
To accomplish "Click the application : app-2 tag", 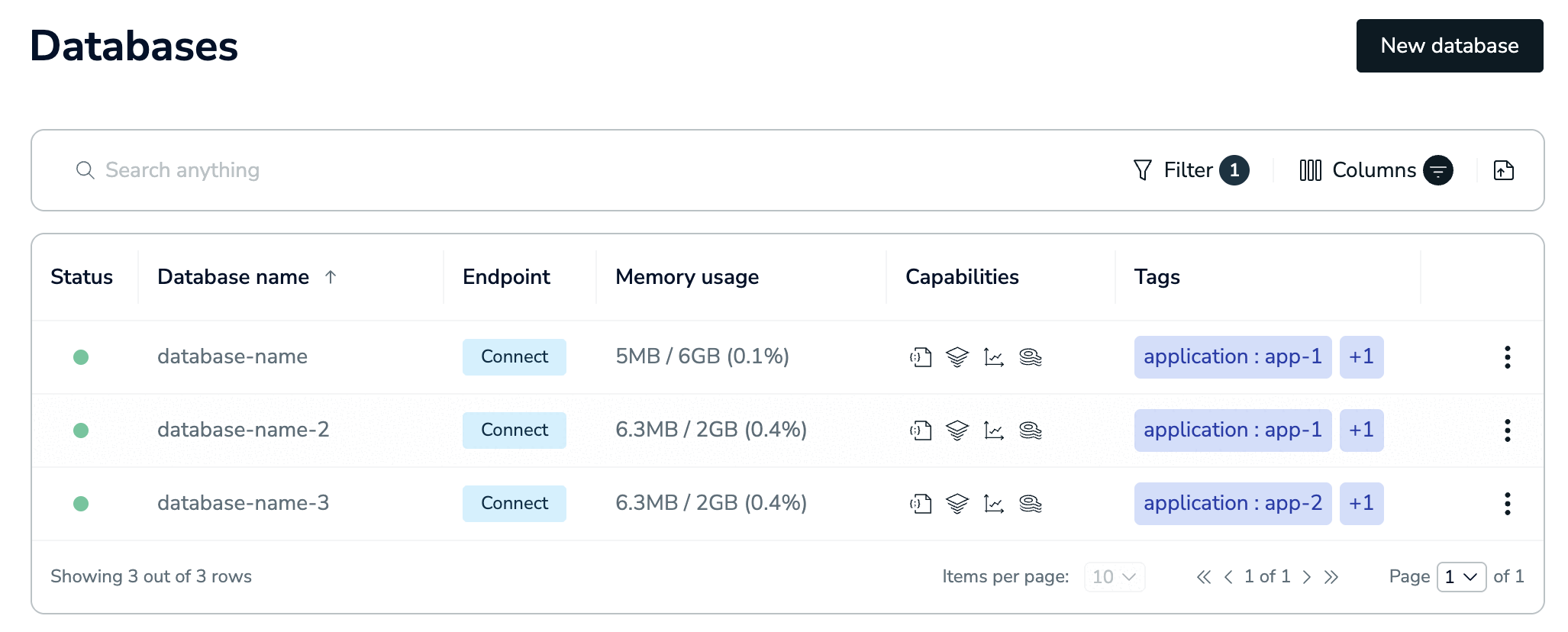I will tap(1233, 504).
